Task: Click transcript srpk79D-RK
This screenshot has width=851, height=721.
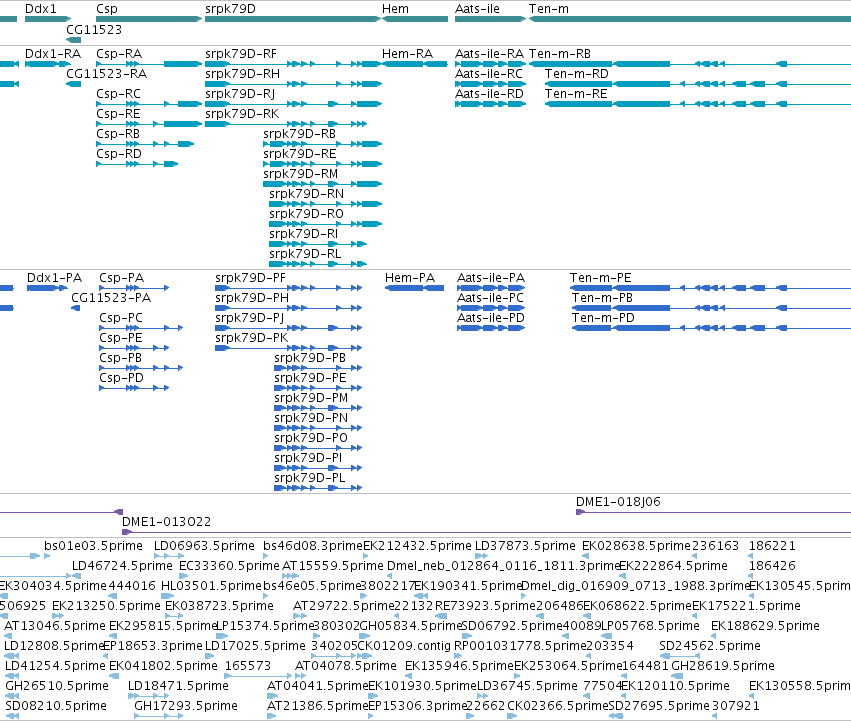Action: coord(242,114)
